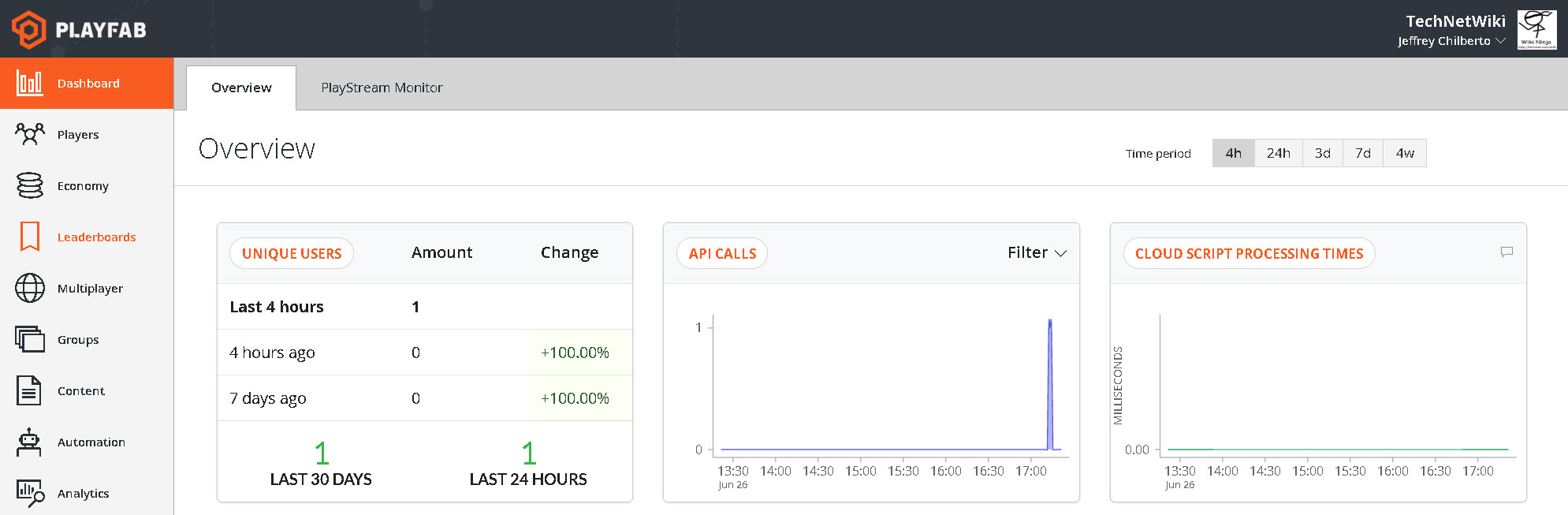Click the green Cloud Script processing line

click(1338, 450)
